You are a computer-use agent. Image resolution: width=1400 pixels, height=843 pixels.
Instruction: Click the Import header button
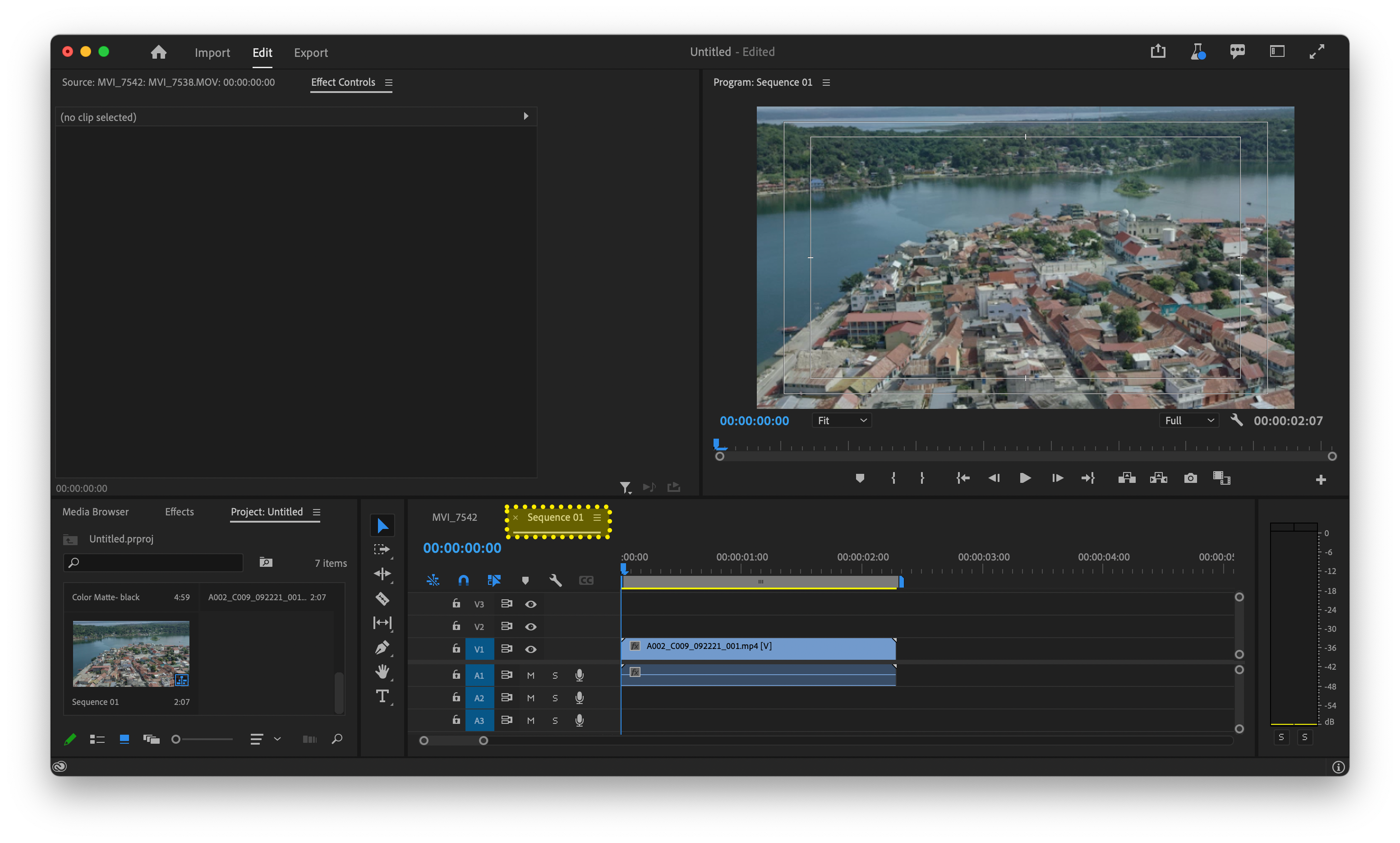212,53
